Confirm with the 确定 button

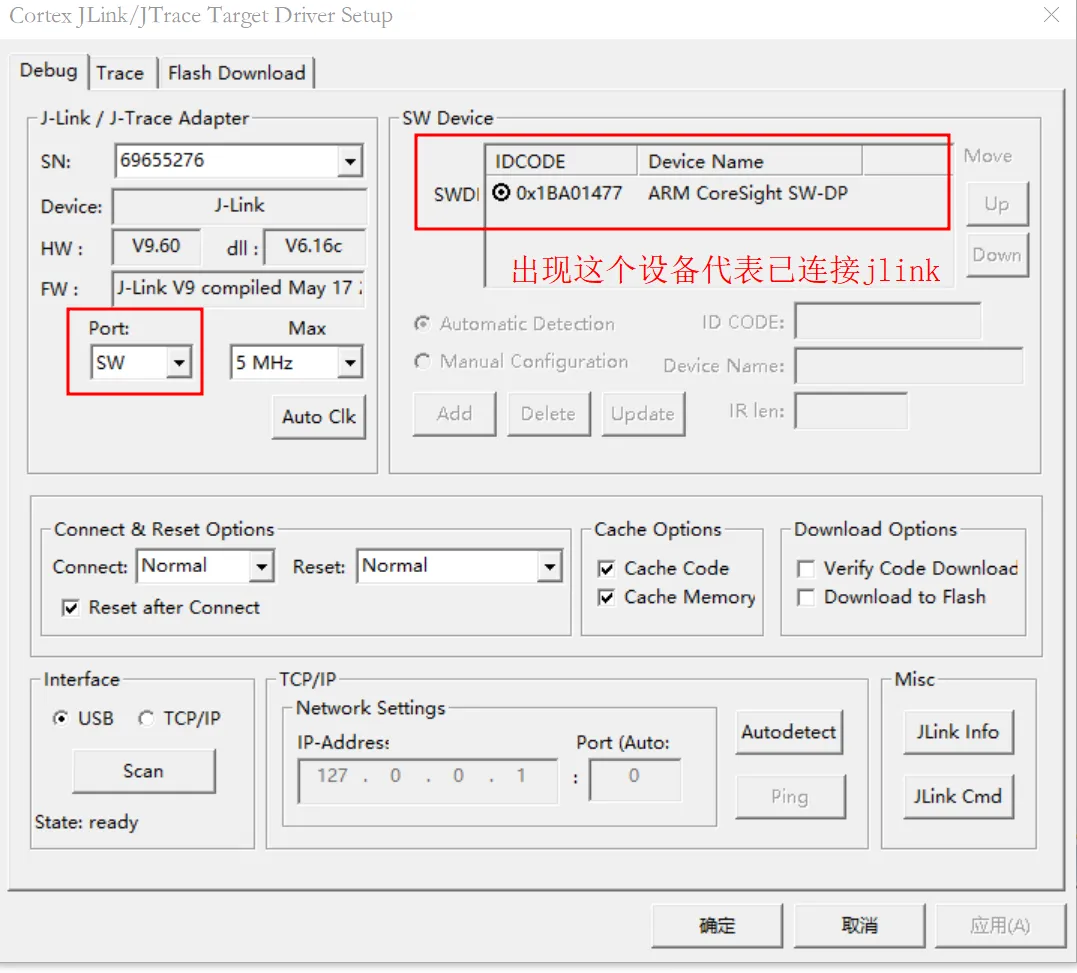[717, 926]
